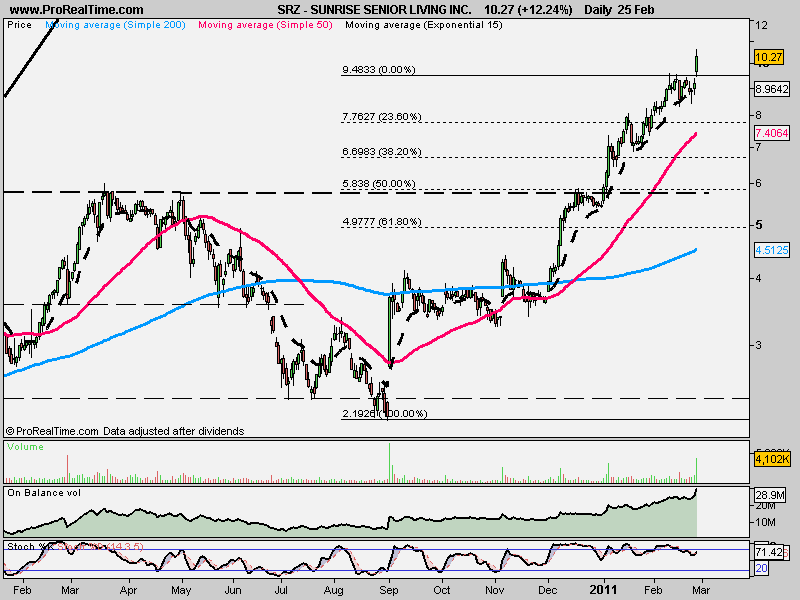Click the blue 20 stochastic level label
This screenshot has width=800, height=600.
pyautogui.click(x=762, y=568)
